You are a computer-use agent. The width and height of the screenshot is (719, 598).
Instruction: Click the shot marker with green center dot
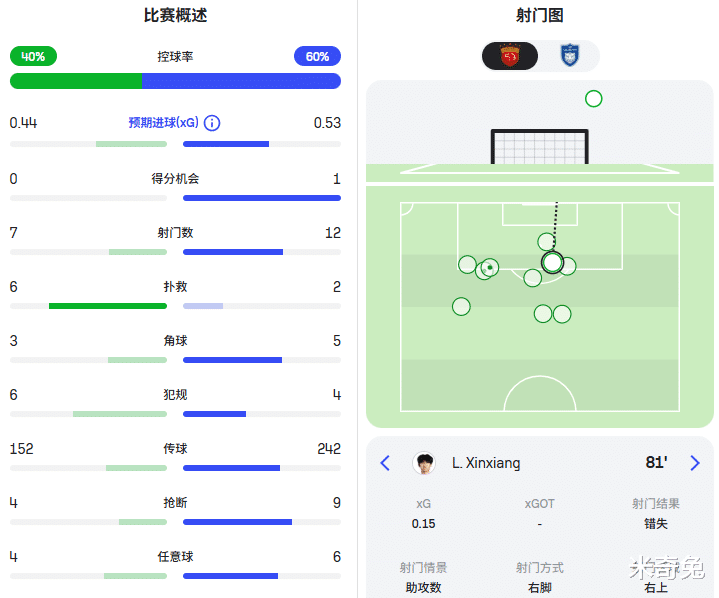(489, 267)
